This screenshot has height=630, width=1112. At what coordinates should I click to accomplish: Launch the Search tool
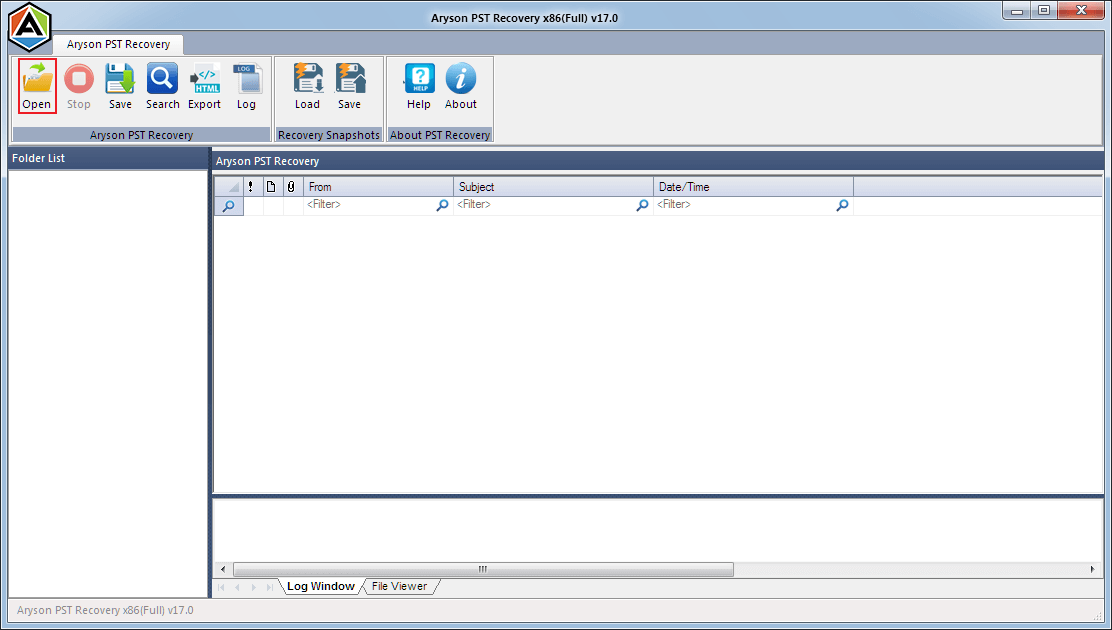tap(162, 86)
